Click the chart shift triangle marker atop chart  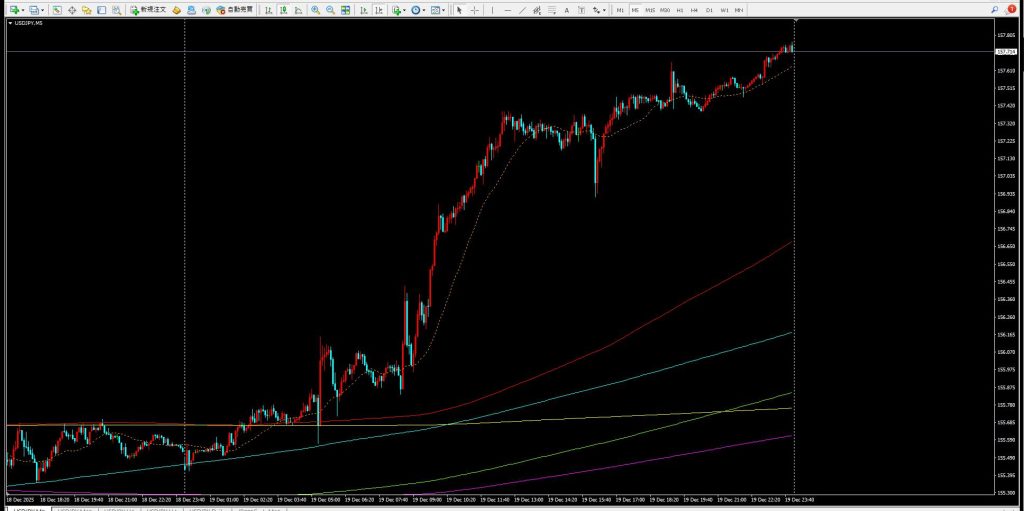795,21
